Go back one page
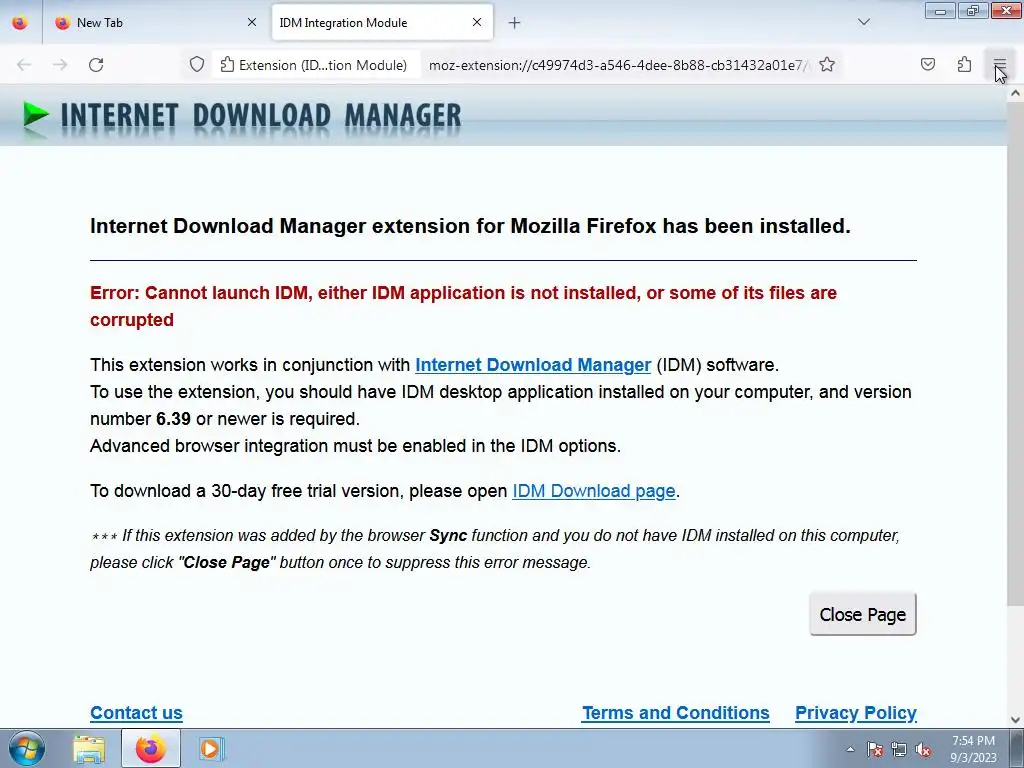The image size is (1024, 768). pos(24,65)
